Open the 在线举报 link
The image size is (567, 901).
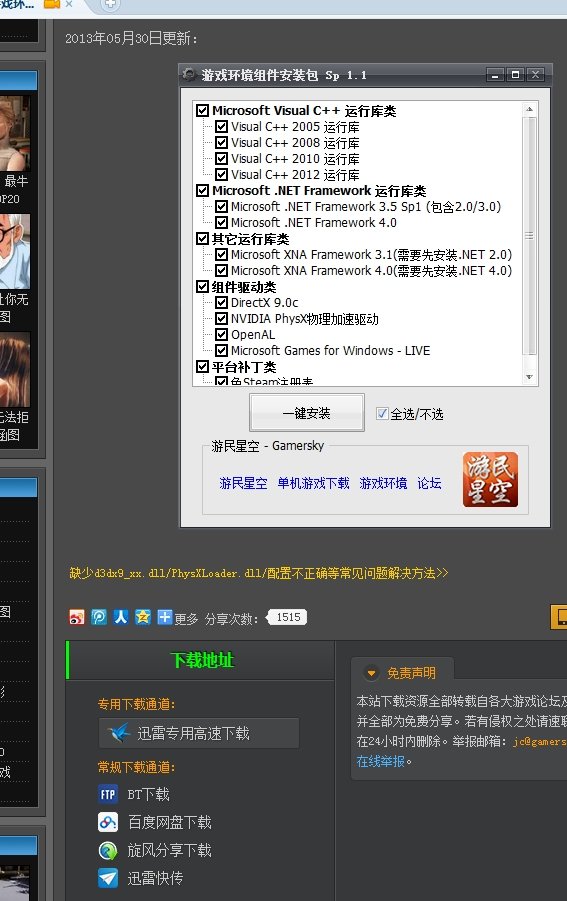(381, 761)
